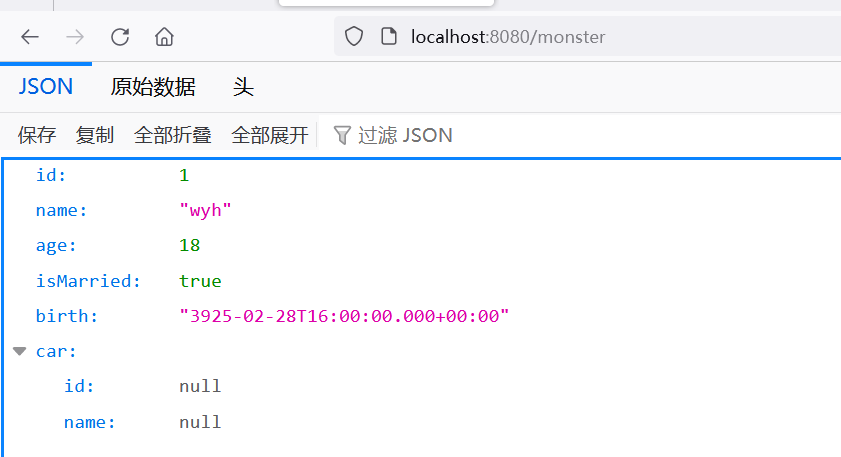Collapse the car node triangle
Image resolution: width=841 pixels, height=457 pixels.
20,351
